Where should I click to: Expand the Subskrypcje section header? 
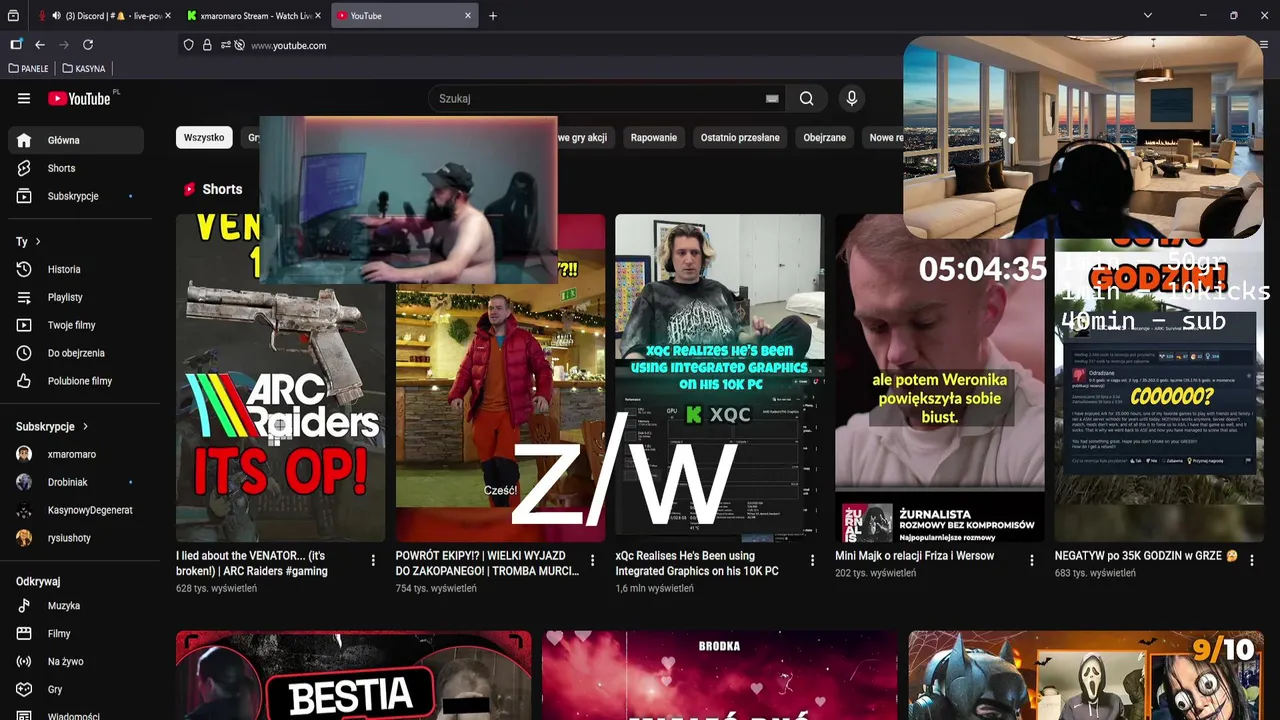(52, 426)
